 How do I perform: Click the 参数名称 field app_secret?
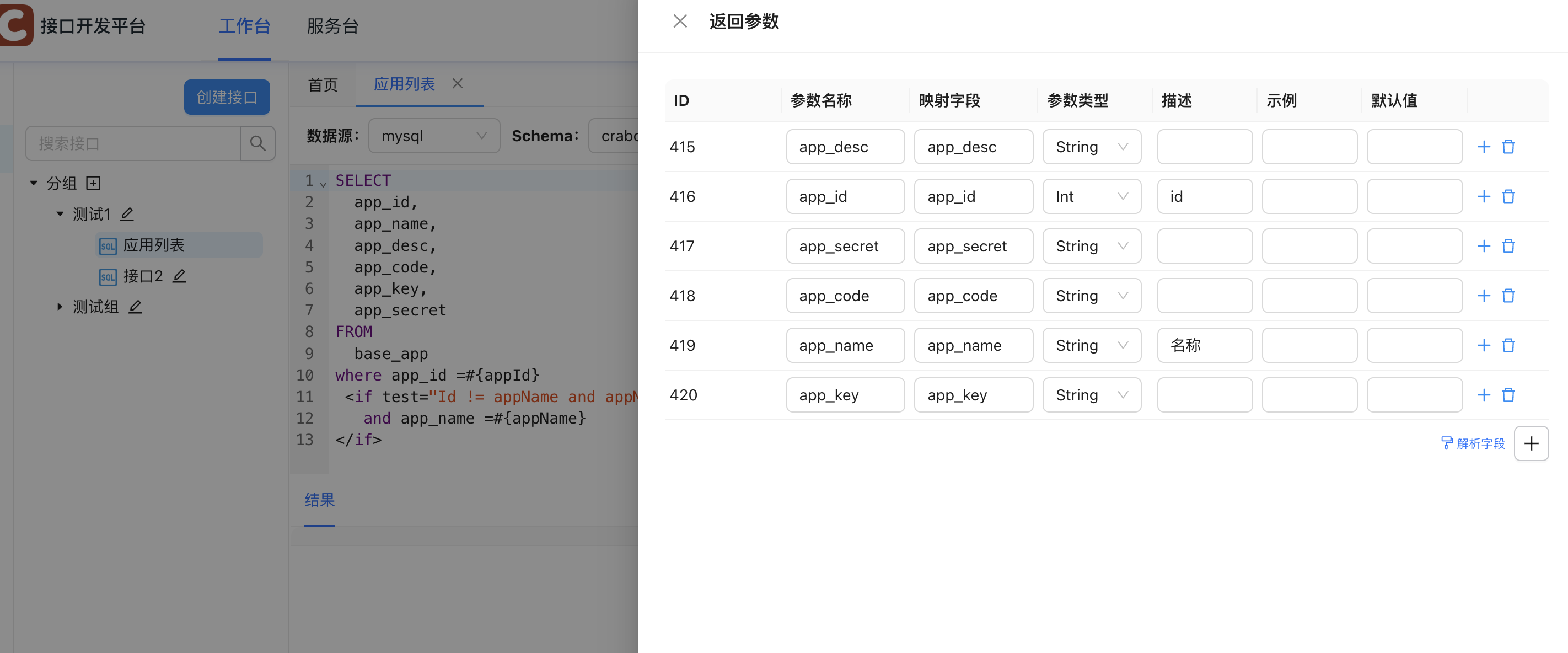pos(845,246)
